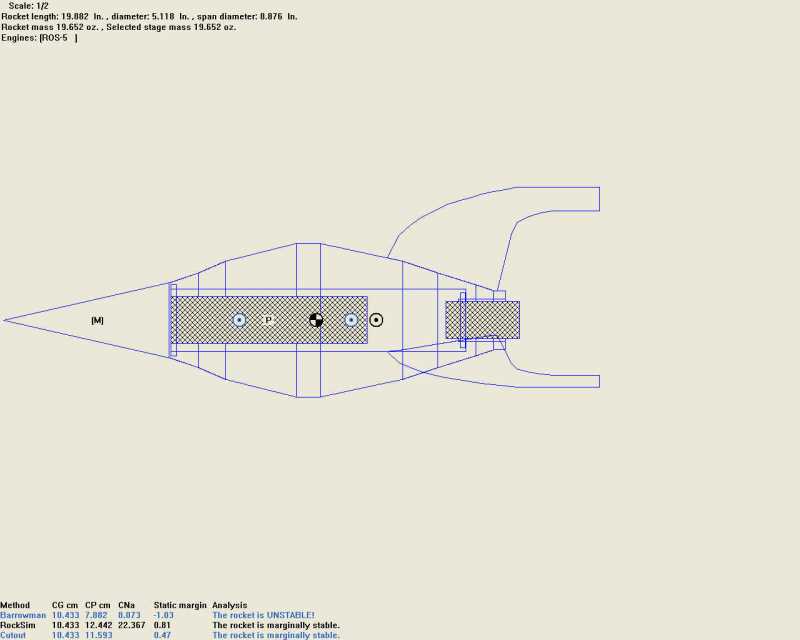Select the left blue circle marker

[x=239, y=320]
